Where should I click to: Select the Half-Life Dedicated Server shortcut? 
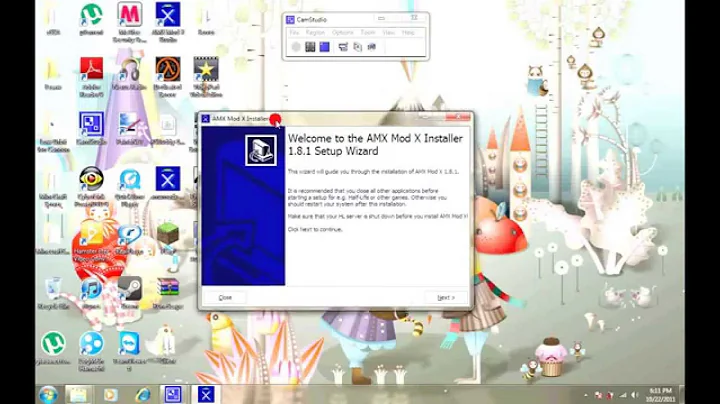click(x=168, y=77)
